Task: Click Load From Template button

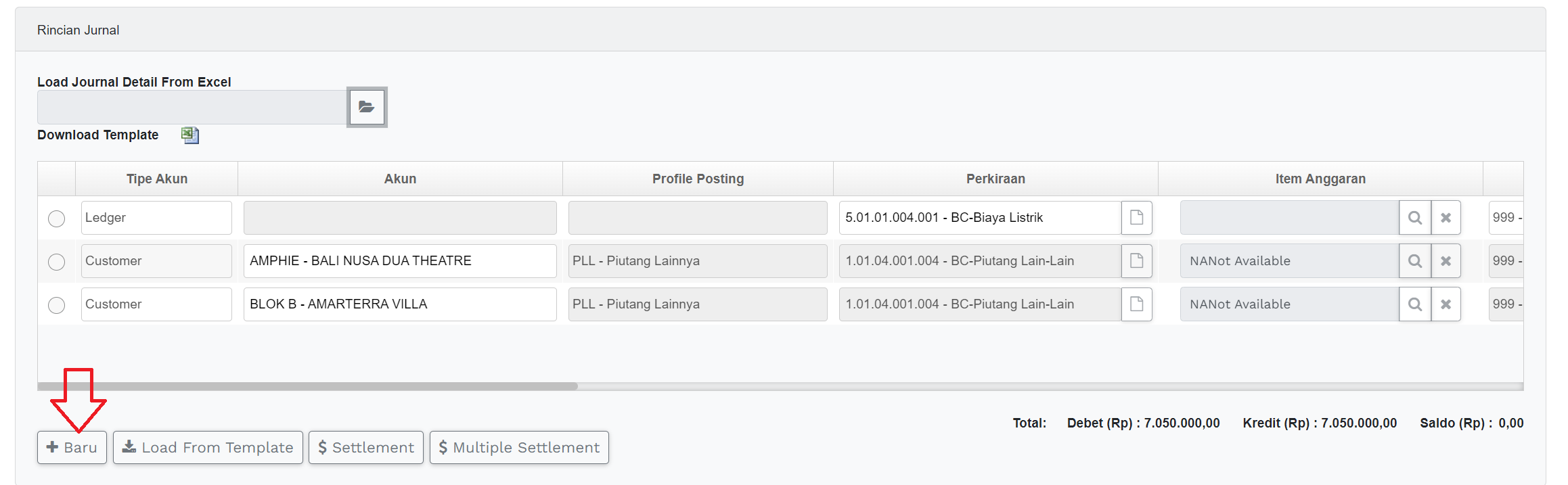Action: pyautogui.click(x=208, y=447)
